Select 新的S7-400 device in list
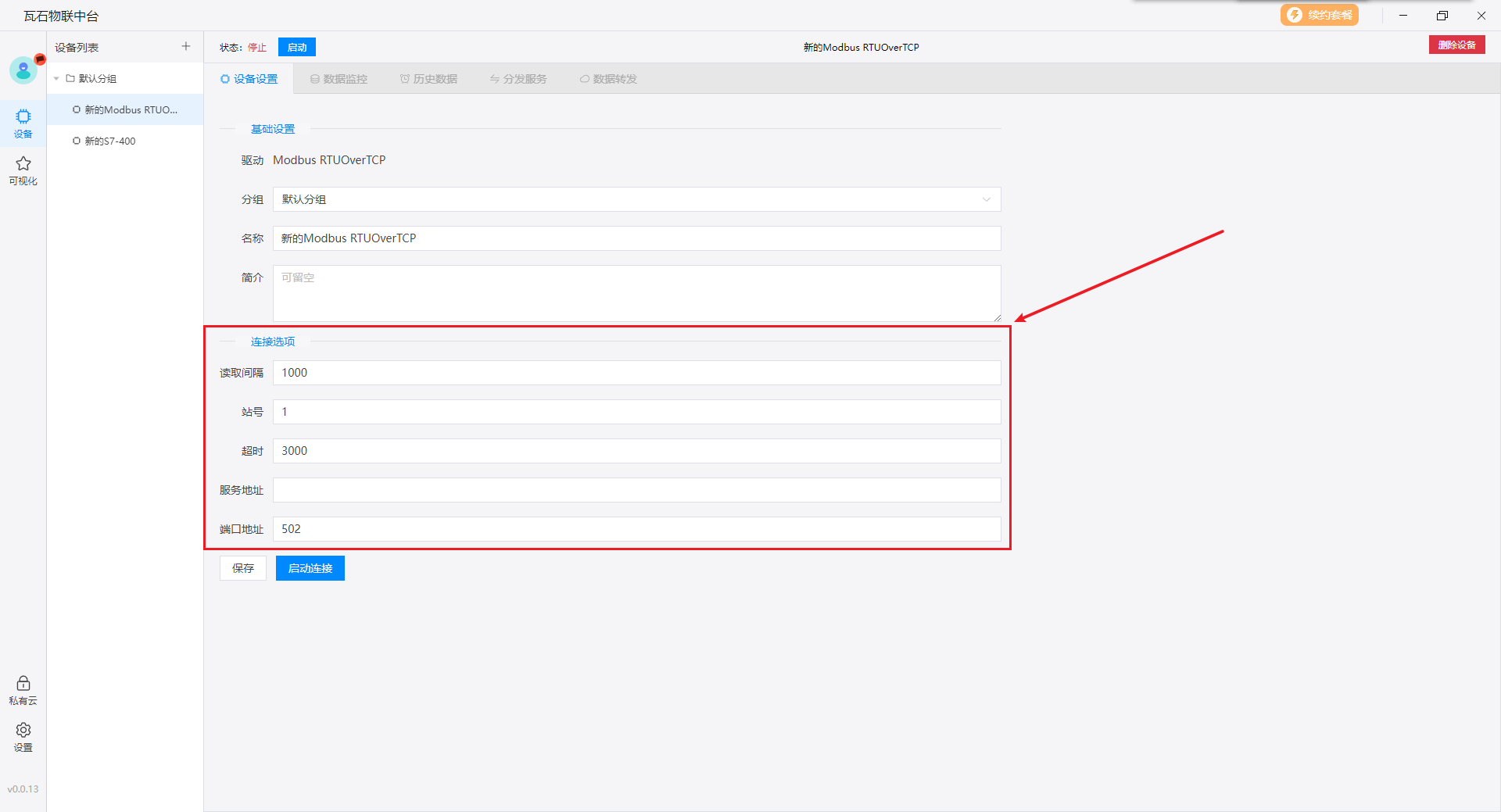The height and width of the screenshot is (812, 1501). tap(110, 141)
